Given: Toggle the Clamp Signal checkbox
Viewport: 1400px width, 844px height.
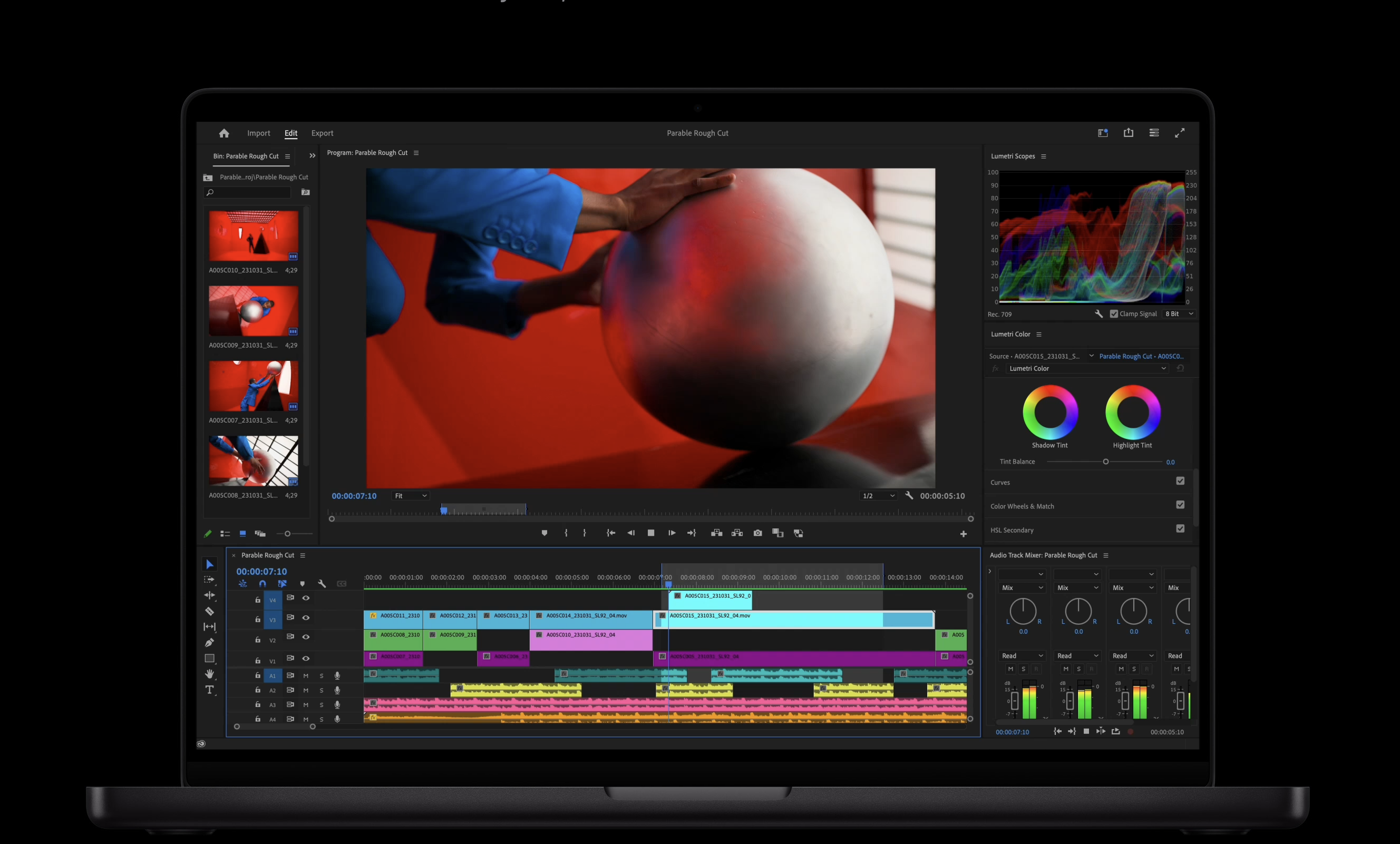Looking at the screenshot, I should tap(1114, 313).
